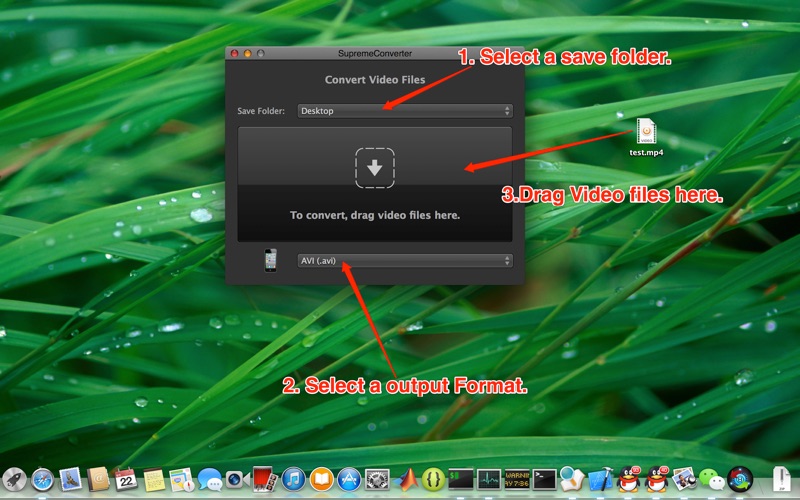Viewport: 800px width, 500px height.
Task: Select the test.mp4 file on the desktop
Action: tap(646, 137)
